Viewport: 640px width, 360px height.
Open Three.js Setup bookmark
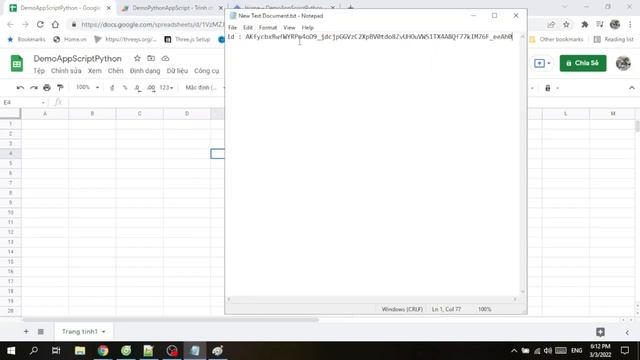tap(187, 39)
